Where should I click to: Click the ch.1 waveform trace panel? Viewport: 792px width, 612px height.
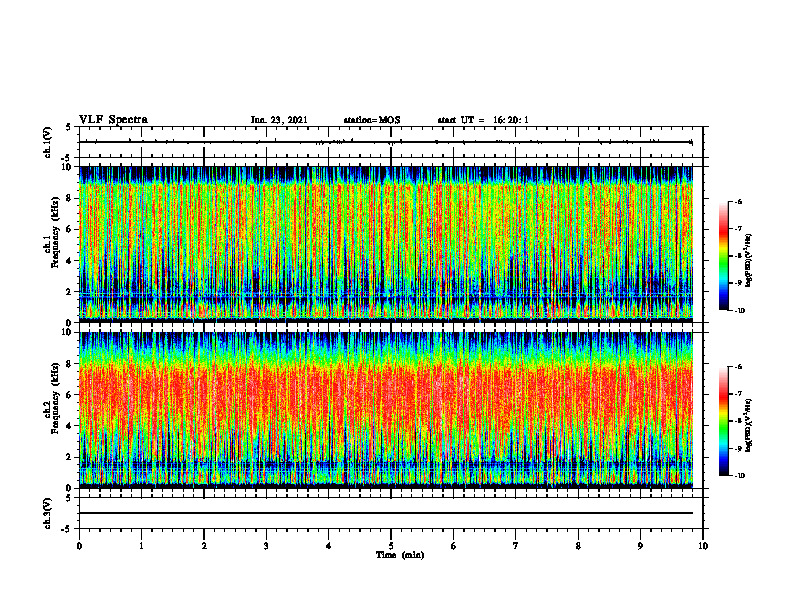(391, 142)
